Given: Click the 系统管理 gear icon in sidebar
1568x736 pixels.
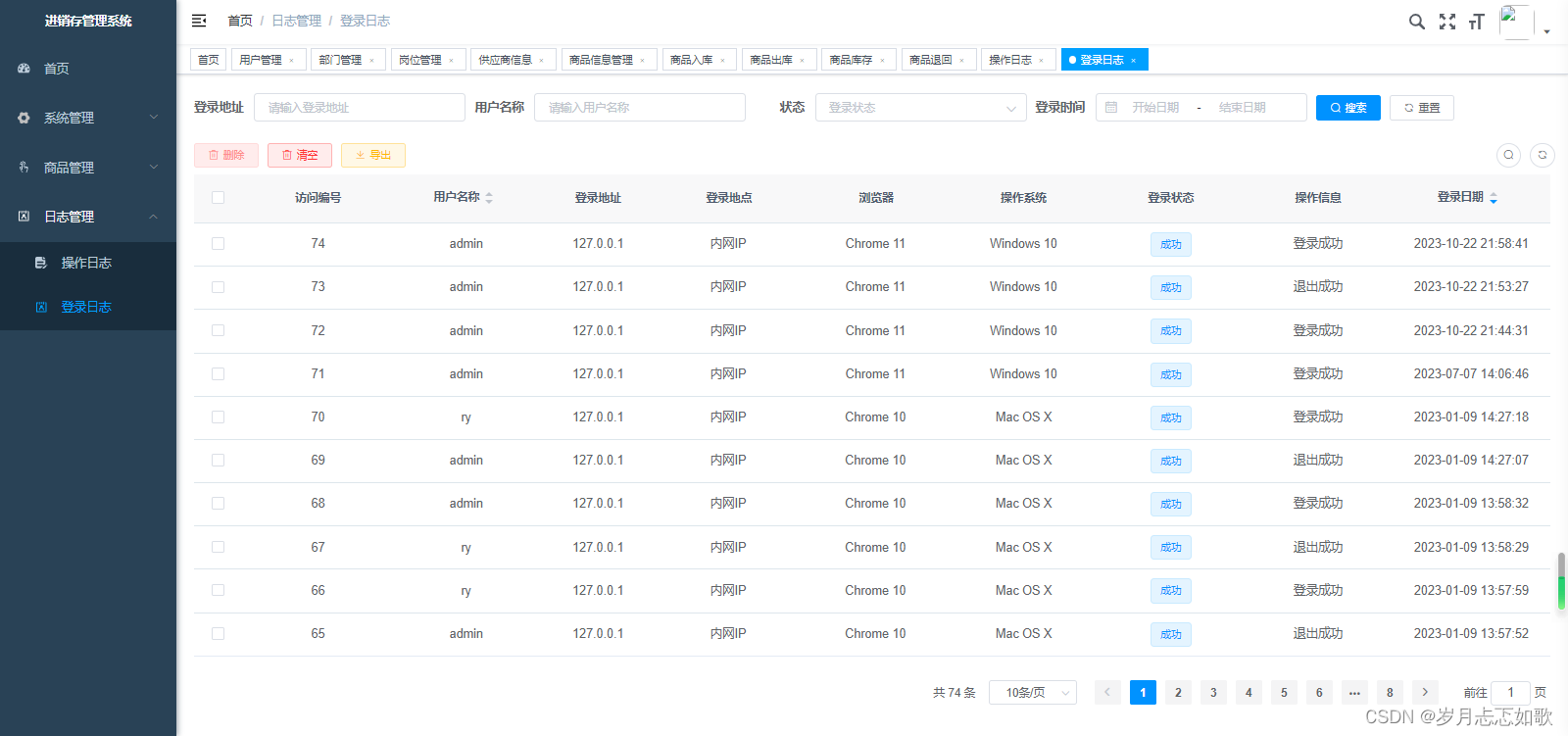Looking at the screenshot, I should (24, 118).
